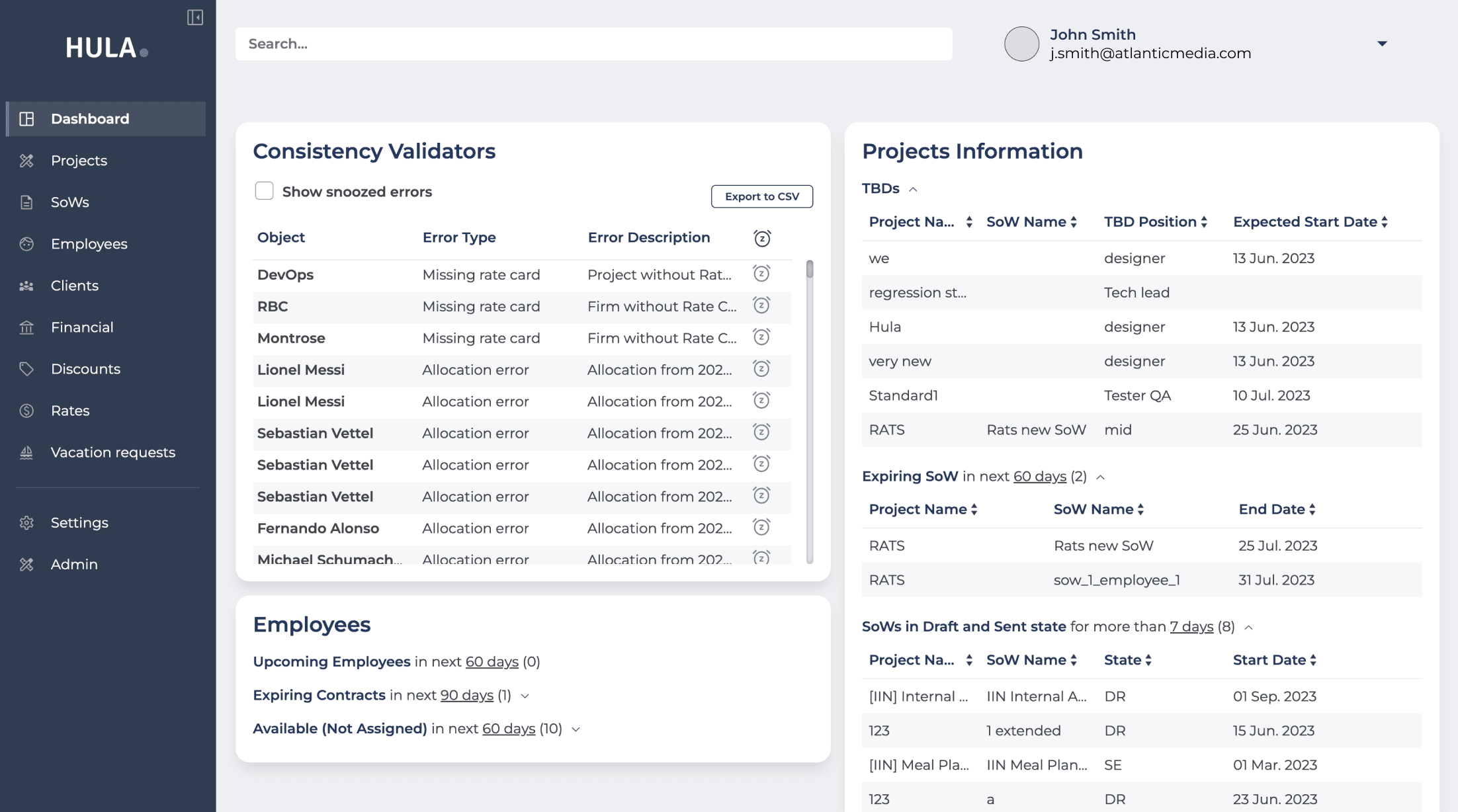The image size is (1458, 812).
Task: Open the Vacation requests menu item
Action: click(112, 452)
